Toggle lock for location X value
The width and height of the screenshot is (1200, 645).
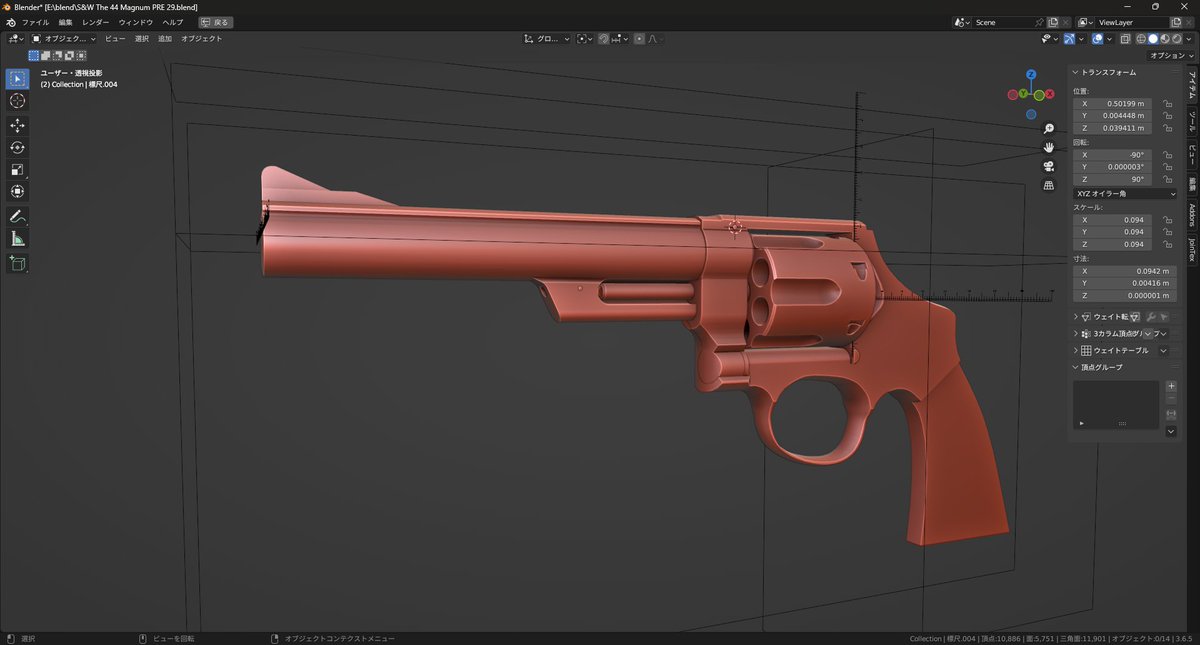click(x=1167, y=103)
